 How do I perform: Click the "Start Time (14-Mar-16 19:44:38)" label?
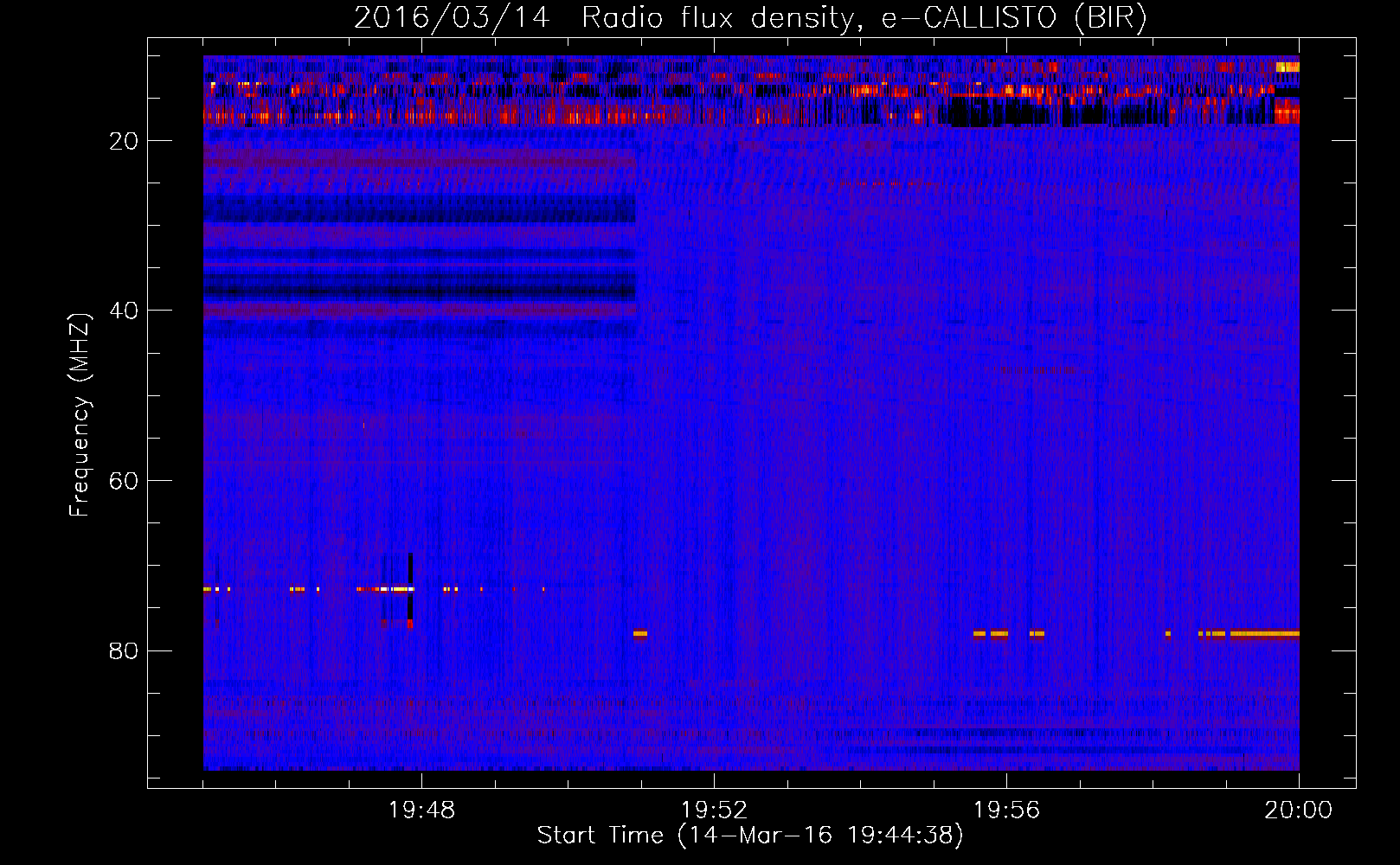pos(750,836)
